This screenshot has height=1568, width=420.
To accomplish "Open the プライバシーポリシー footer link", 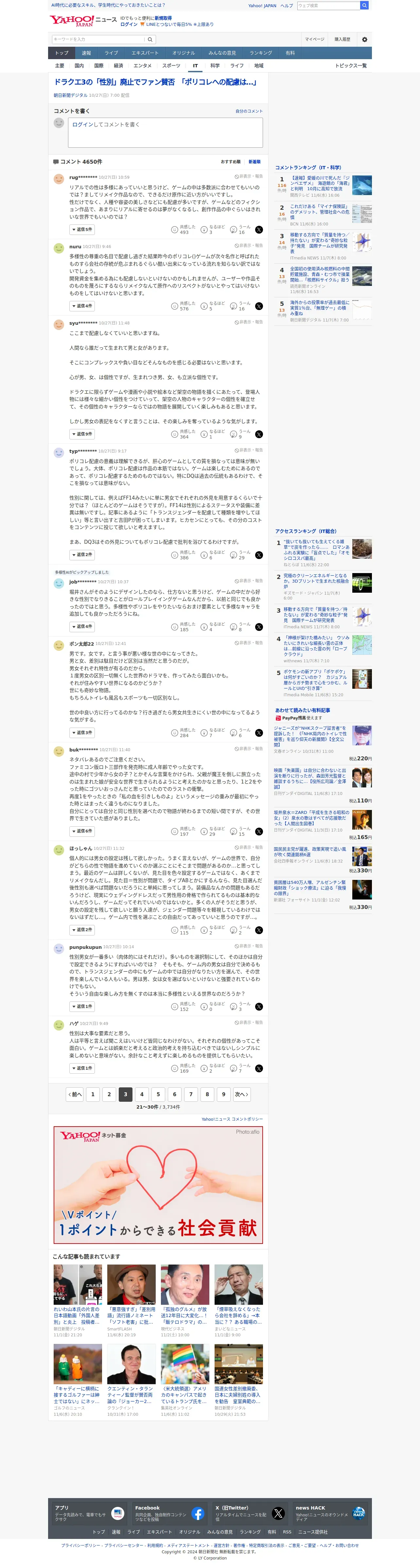I will coord(80,1545).
